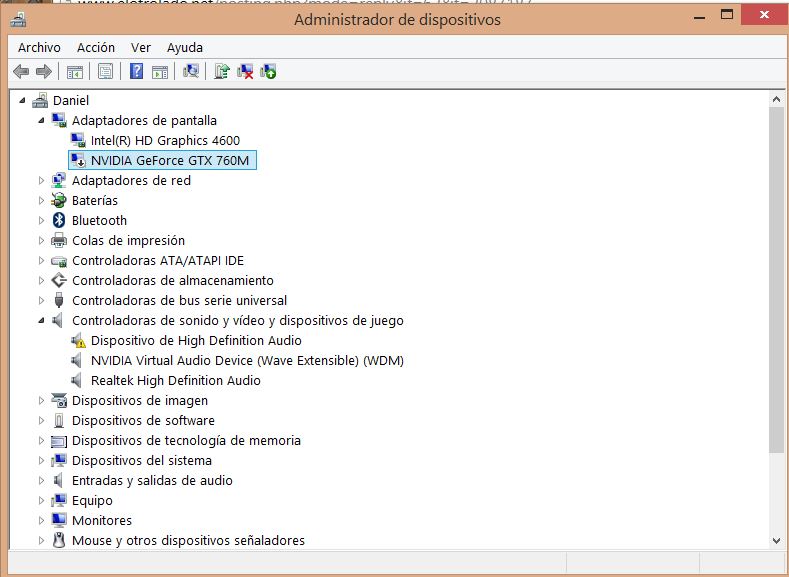This screenshot has width=789, height=577.
Task: Click the speaker icon of Realtek High Definition Audio
Action: [76, 380]
